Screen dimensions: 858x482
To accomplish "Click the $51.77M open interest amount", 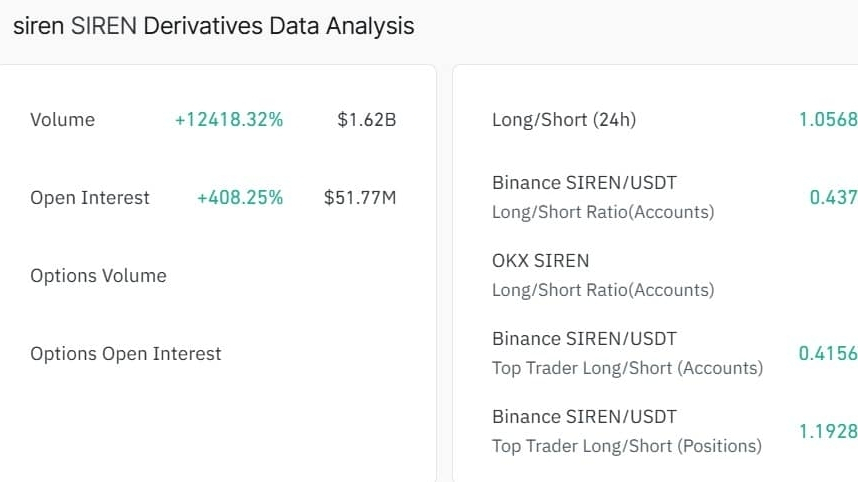I will [360, 198].
